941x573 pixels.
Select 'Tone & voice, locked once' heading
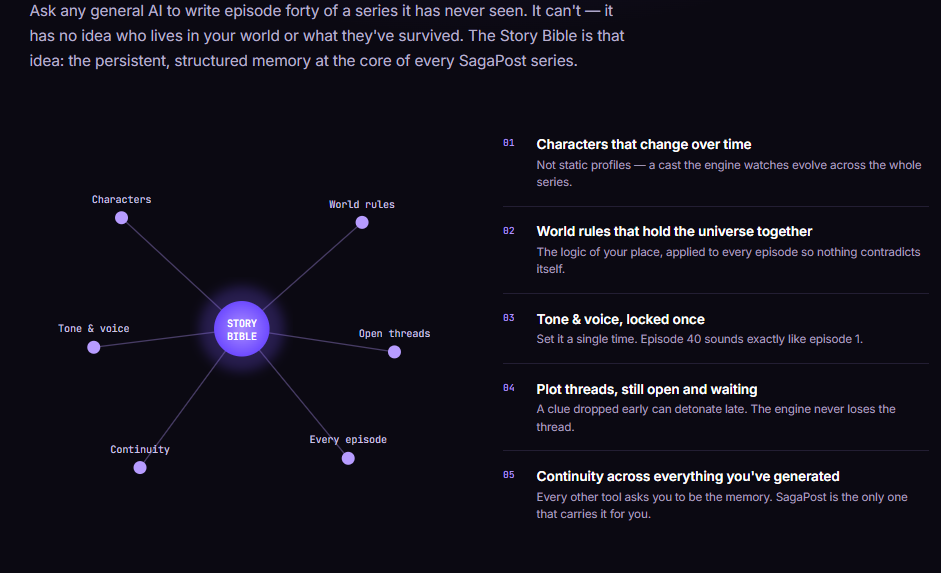(x=620, y=319)
